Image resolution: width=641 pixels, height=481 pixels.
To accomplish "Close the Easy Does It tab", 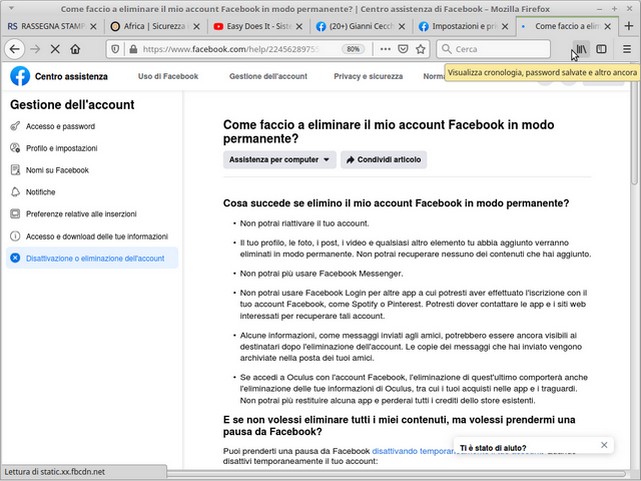I will pyautogui.click(x=299, y=26).
